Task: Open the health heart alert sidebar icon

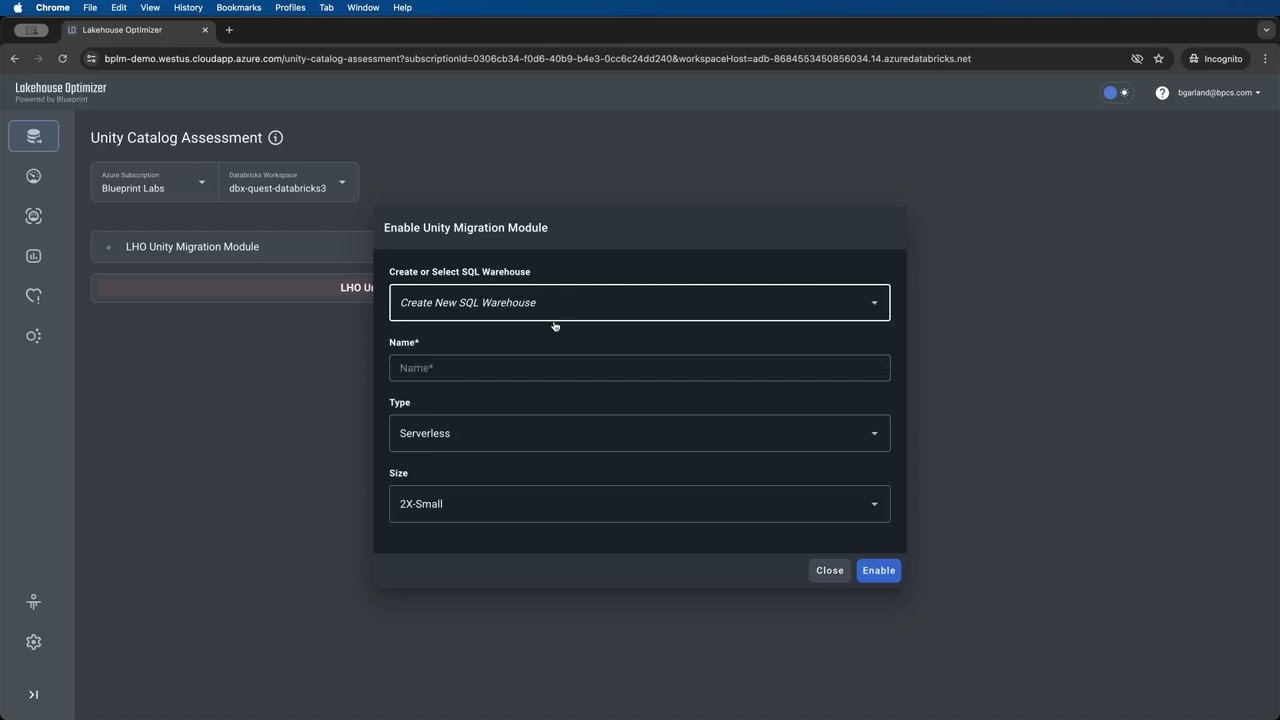Action: (34, 296)
